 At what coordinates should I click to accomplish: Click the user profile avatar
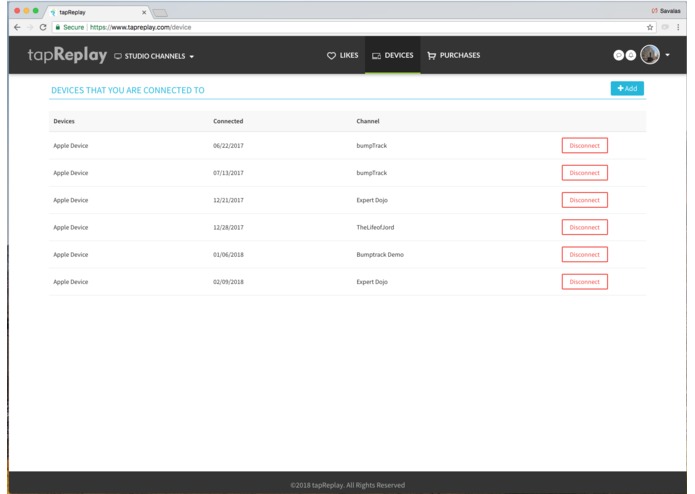click(x=650, y=55)
